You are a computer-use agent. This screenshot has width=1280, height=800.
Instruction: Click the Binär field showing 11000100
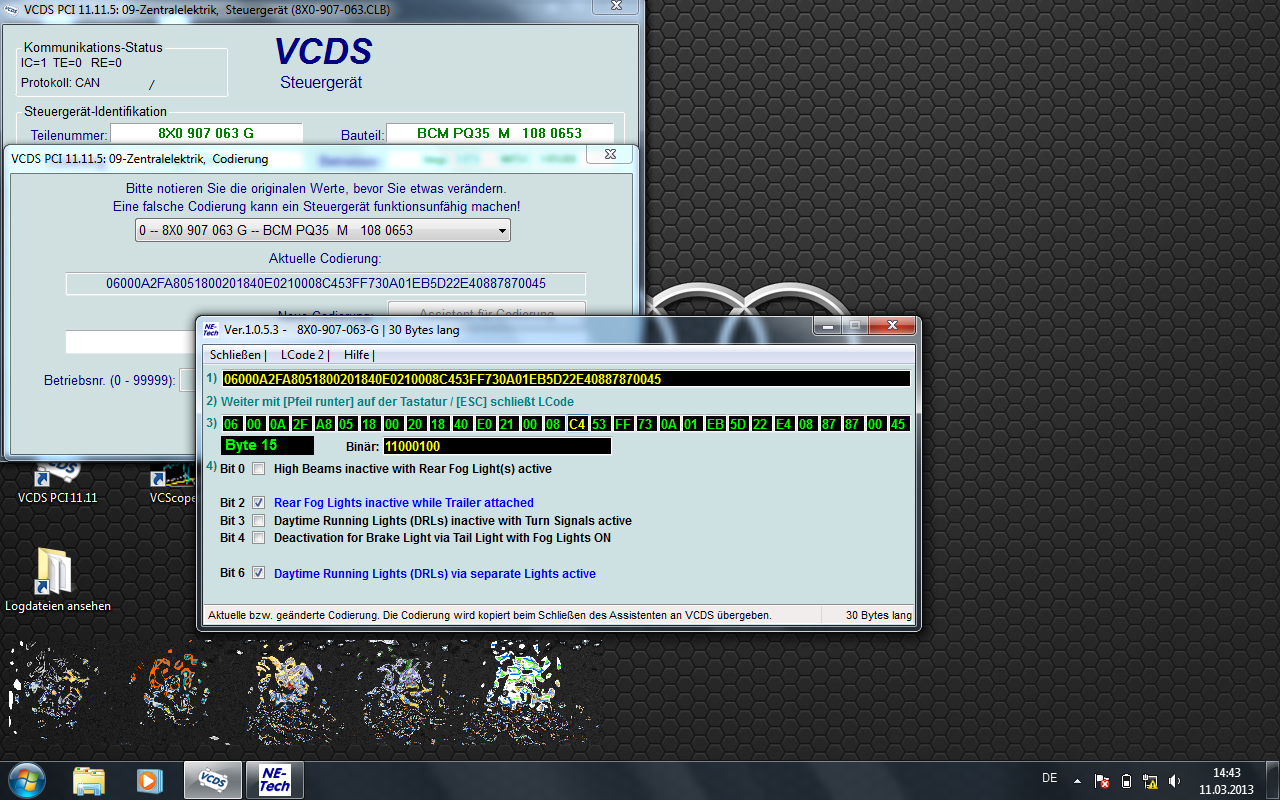[x=496, y=446]
